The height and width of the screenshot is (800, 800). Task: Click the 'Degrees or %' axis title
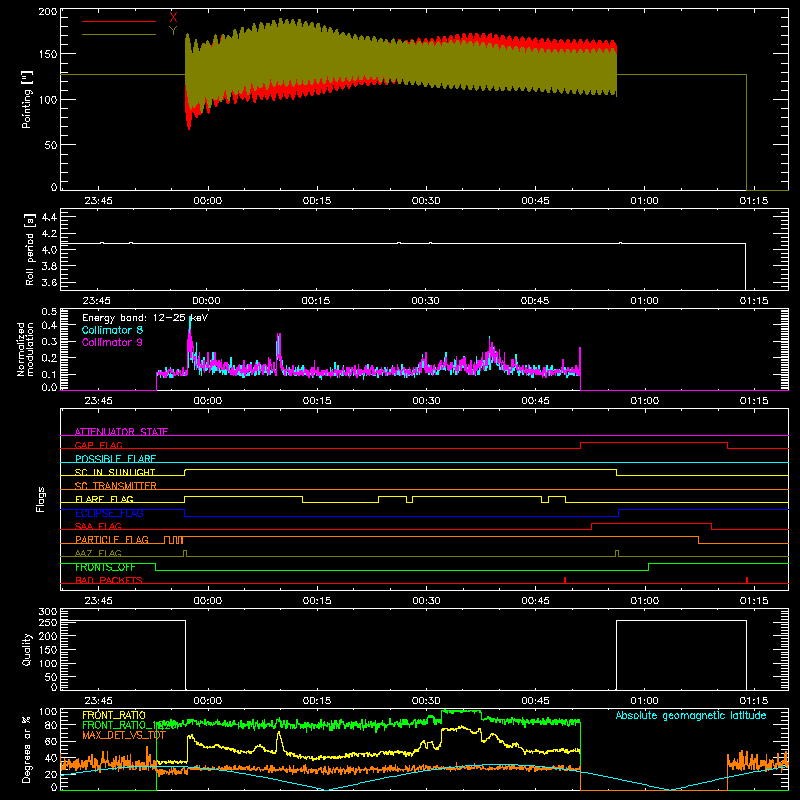point(27,749)
